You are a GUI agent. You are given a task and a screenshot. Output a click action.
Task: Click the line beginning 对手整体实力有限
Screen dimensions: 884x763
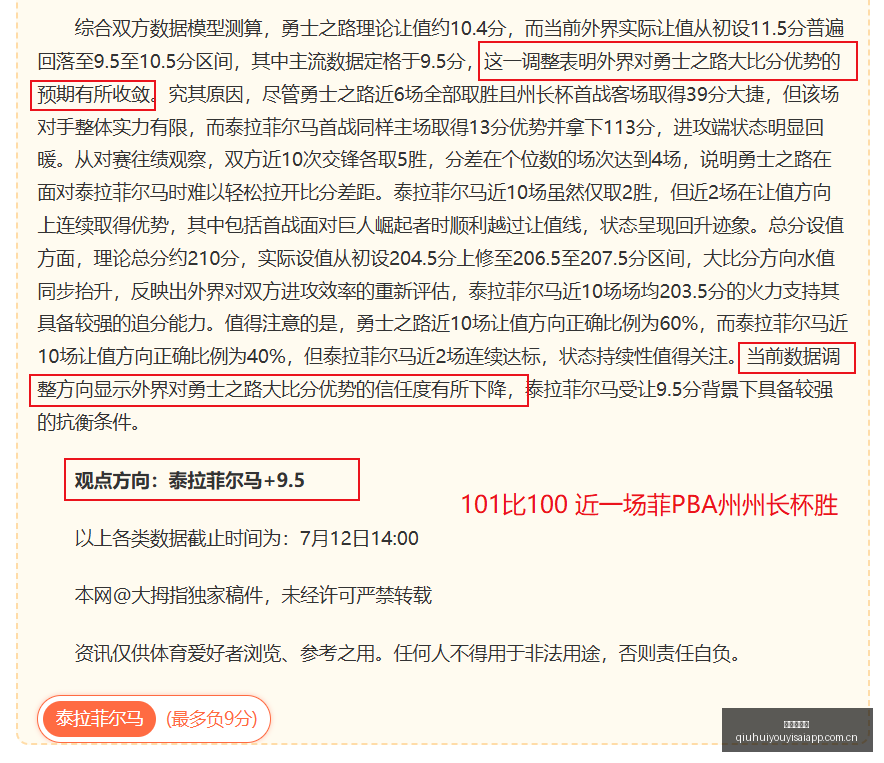click(x=431, y=127)
